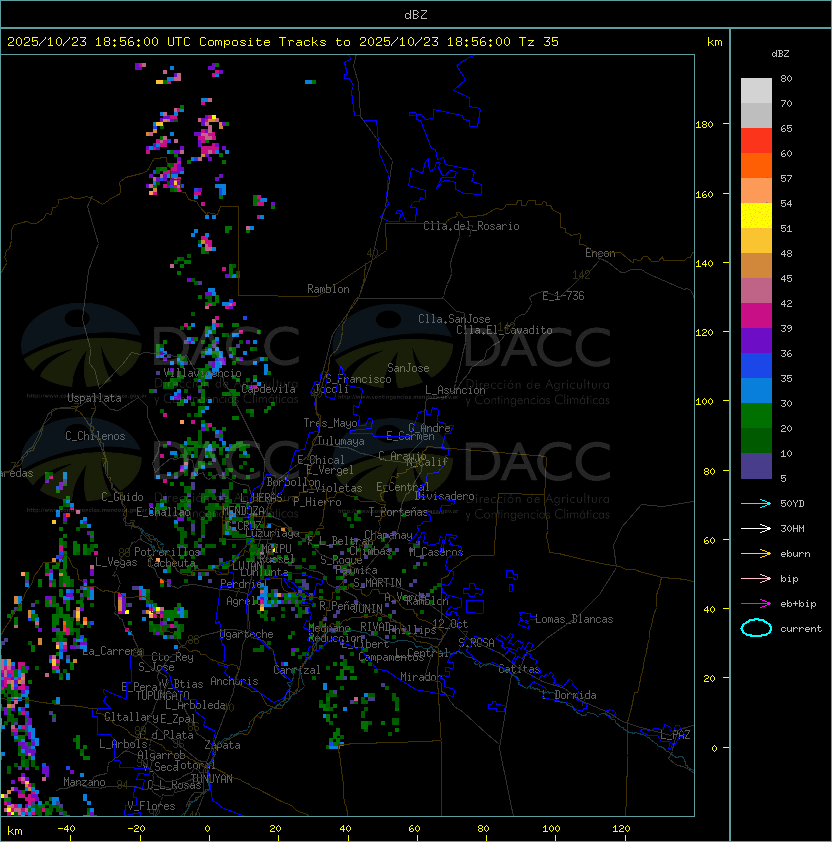Screen dimensions: 832x842
Task: Click the 'E_1-736' map label
Action: click(563, 296)
